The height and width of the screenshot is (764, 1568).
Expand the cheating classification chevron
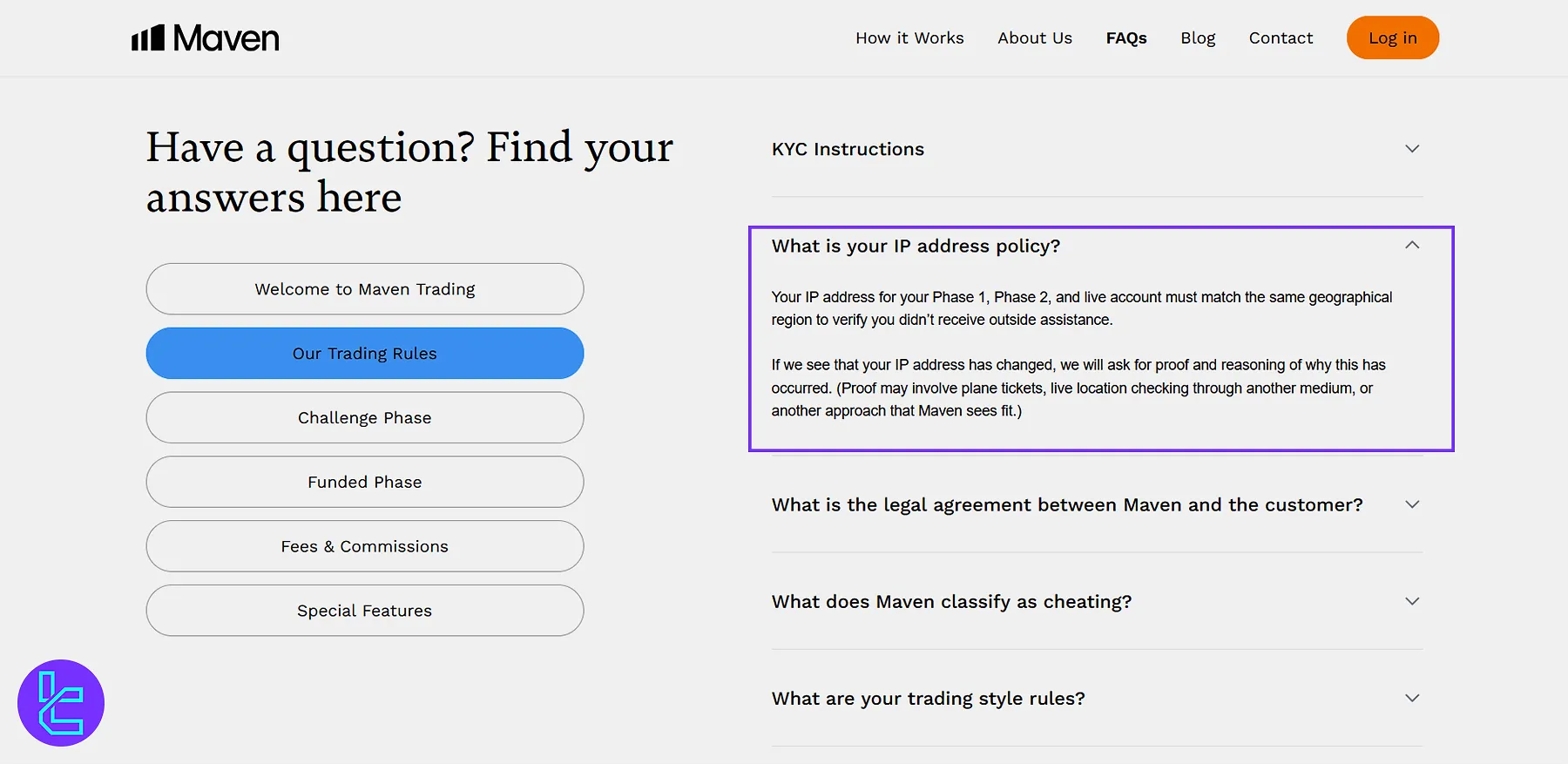coord(1412,601)
